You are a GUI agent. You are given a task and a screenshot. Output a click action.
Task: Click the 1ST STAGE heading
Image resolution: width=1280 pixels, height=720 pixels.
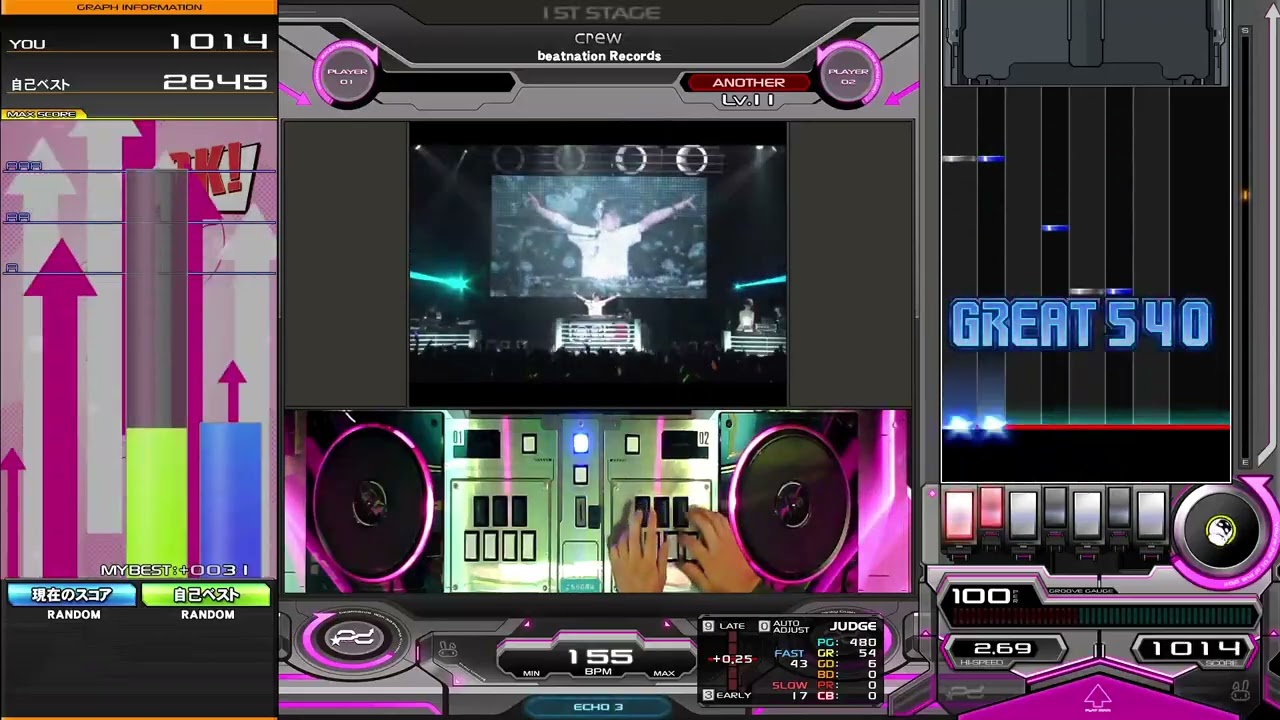pos(601,13)
